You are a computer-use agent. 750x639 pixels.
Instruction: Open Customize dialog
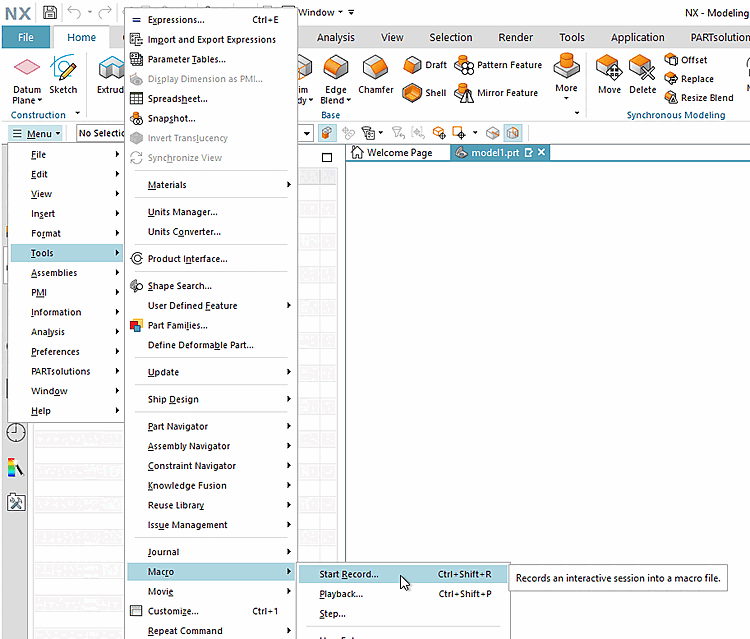coord(210,611)
